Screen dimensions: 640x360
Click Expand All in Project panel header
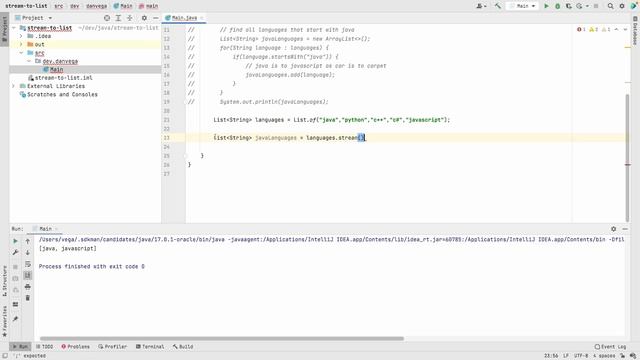tap(118, 18)
